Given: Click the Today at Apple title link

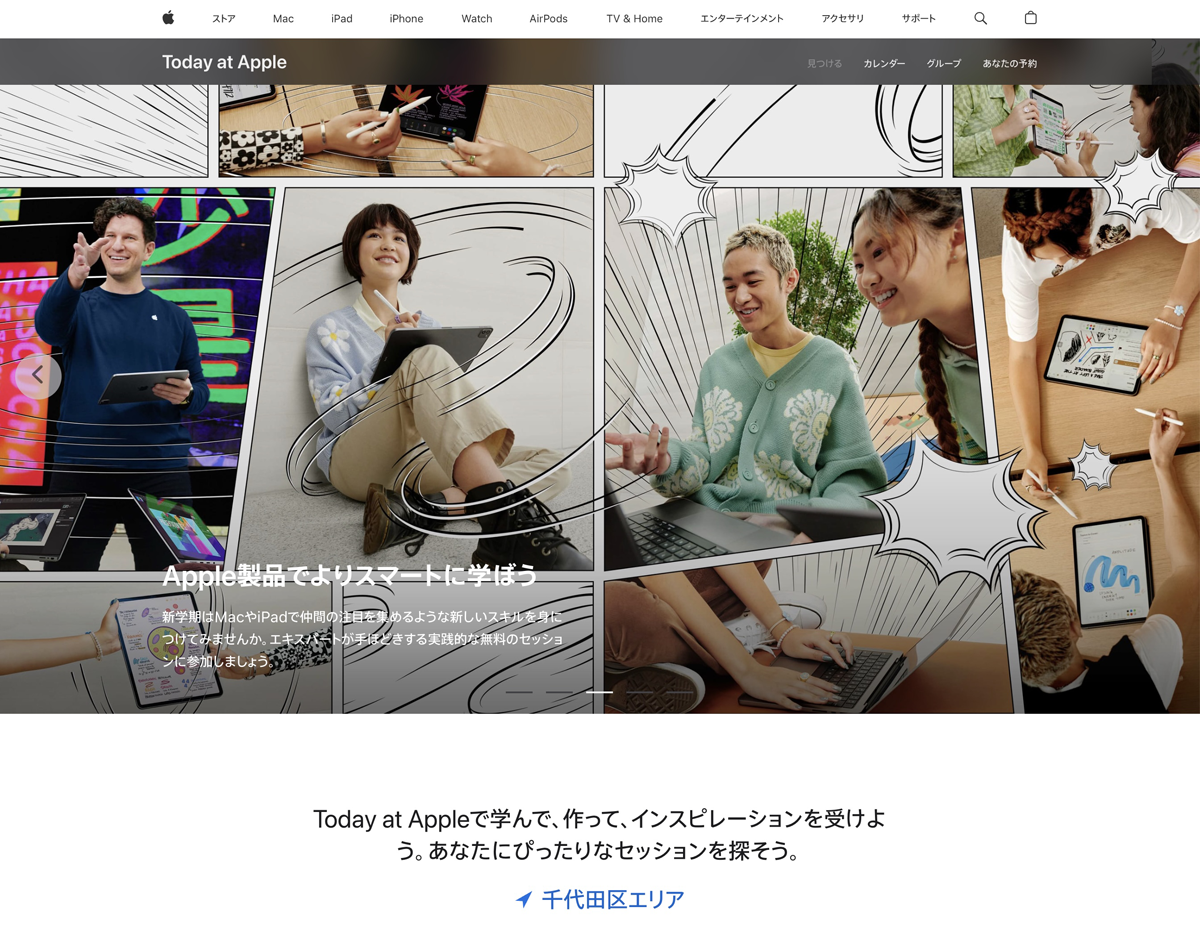Looking at the screenshot, I should 224,62.
